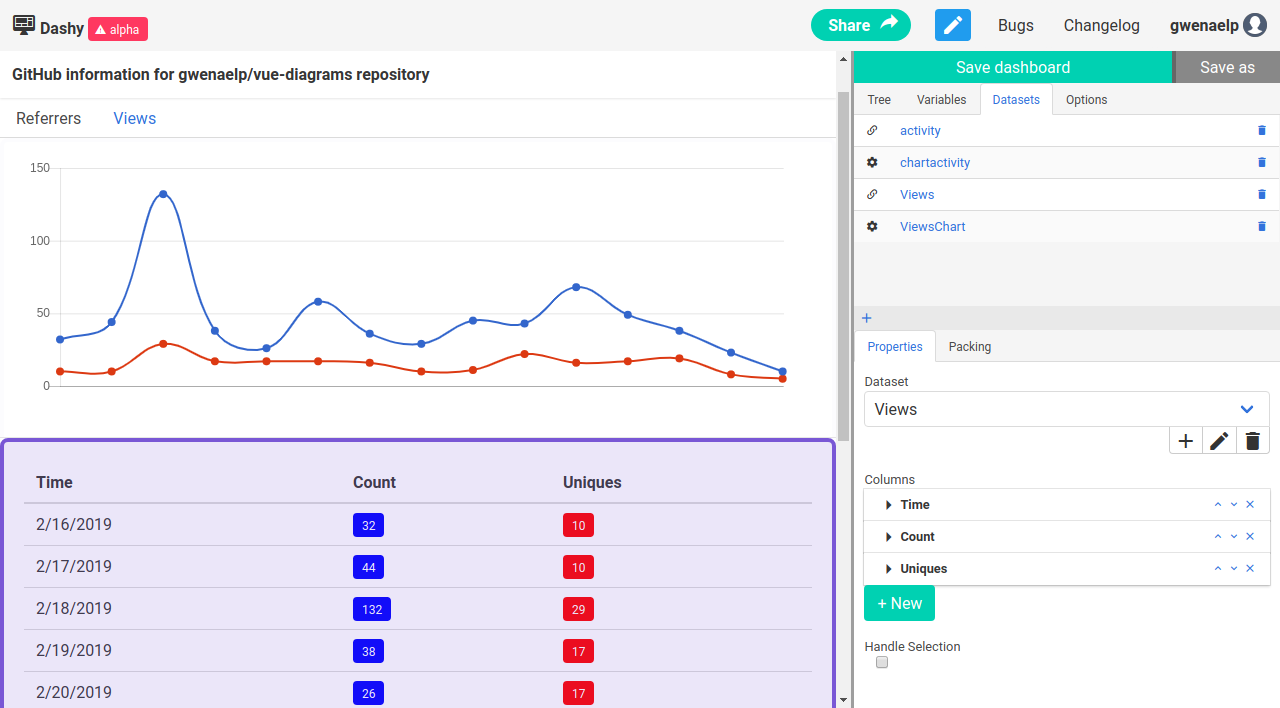
Task: Delete the activity dataset with trash icon
Action: pyautogui.click(x=1261, y=131)
